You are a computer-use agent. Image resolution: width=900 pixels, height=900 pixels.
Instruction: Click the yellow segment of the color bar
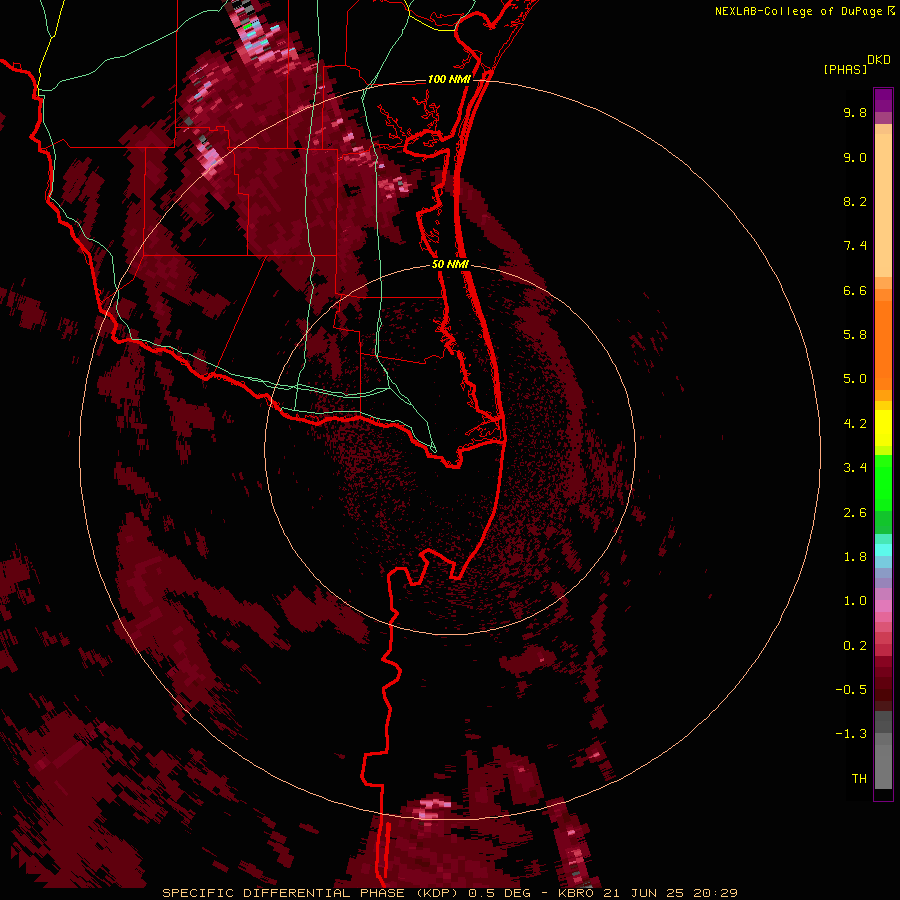[883, 428]
